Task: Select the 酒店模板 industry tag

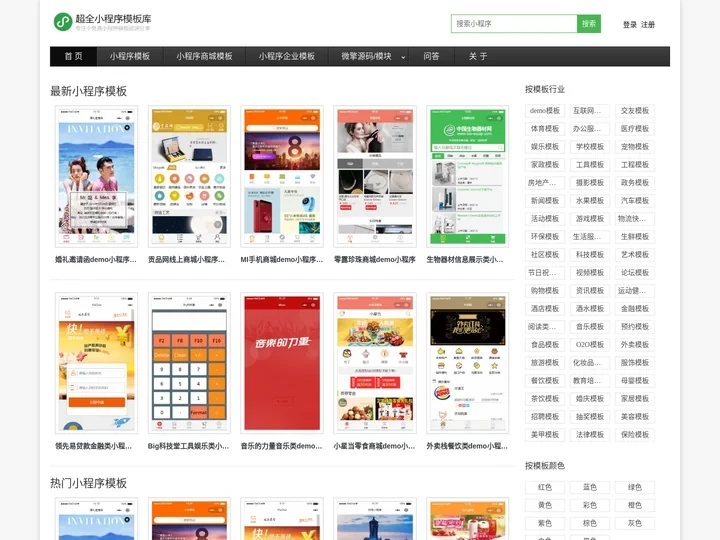Action: pyautogui.click(x=545, y=309)
